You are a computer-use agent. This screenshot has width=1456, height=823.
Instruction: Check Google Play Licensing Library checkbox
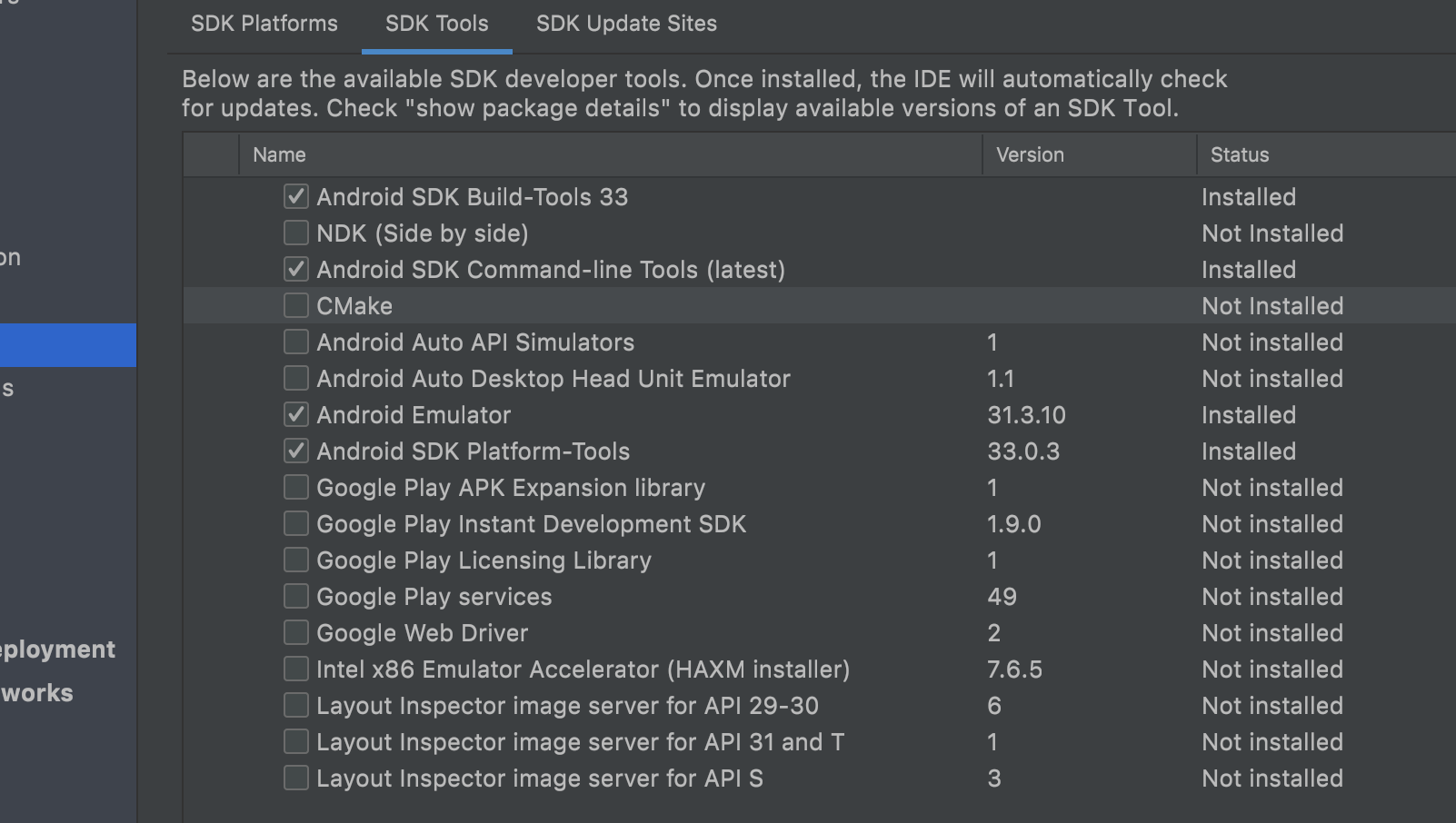pos(295,560)
